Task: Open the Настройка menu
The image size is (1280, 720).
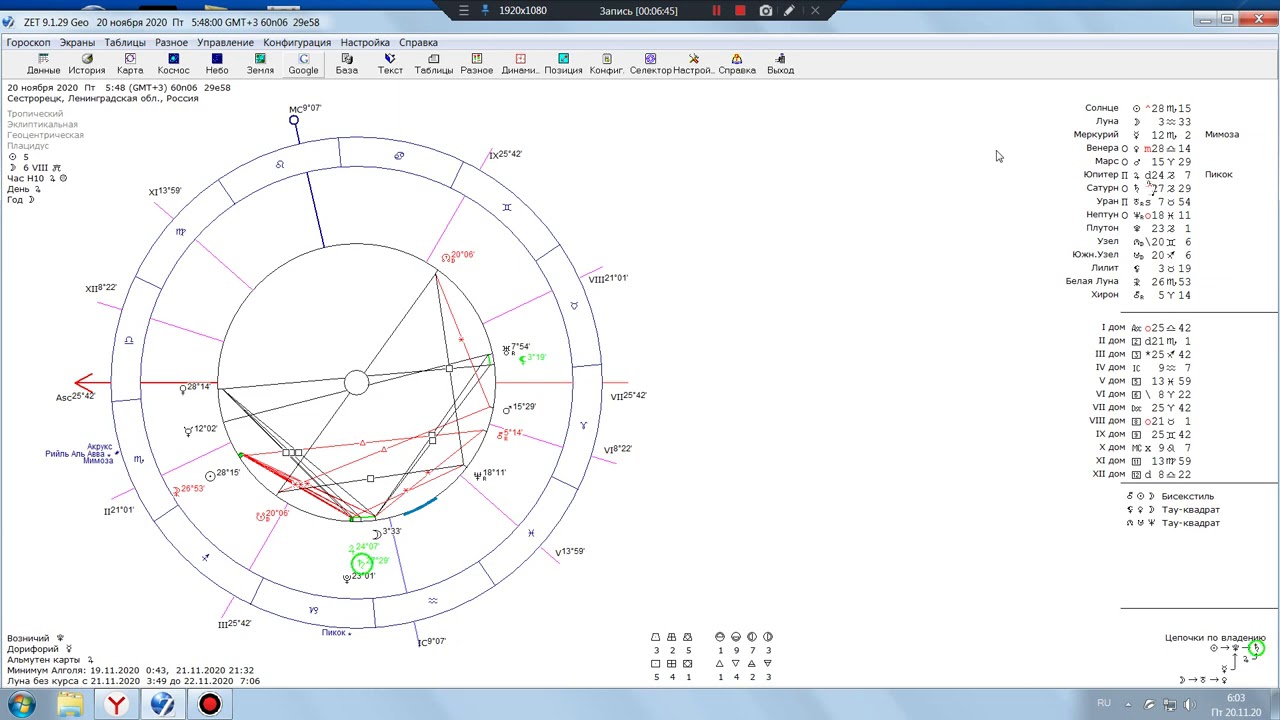Action: coord(365,42)
